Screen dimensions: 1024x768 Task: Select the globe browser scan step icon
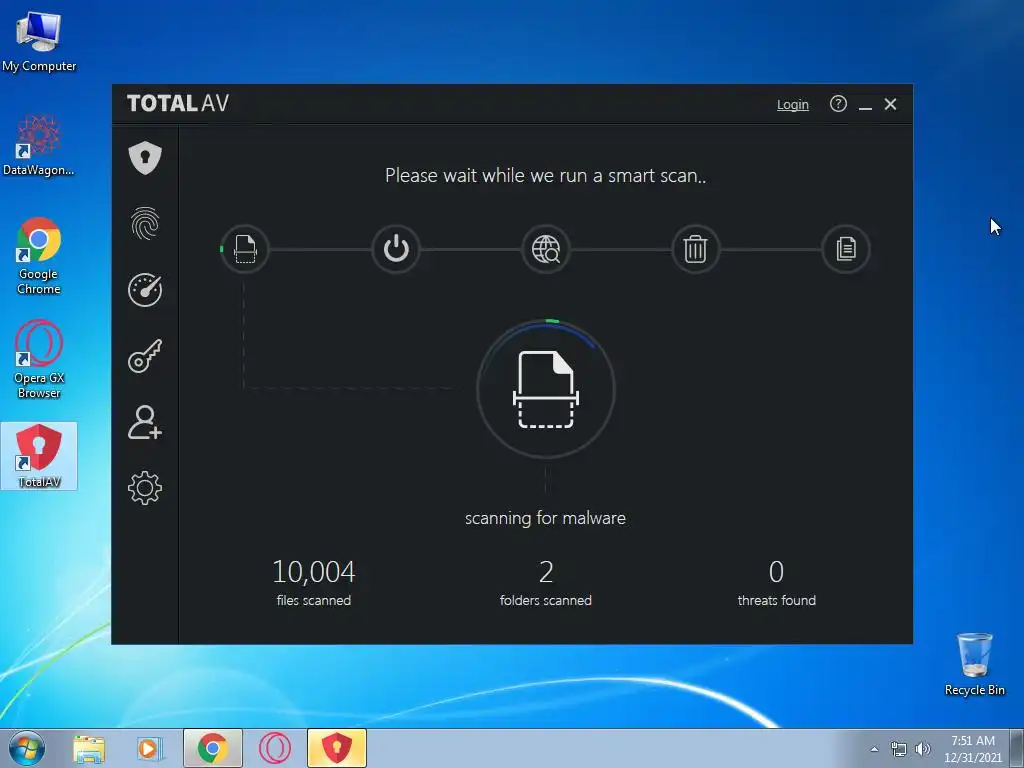[x=546, y=249]
